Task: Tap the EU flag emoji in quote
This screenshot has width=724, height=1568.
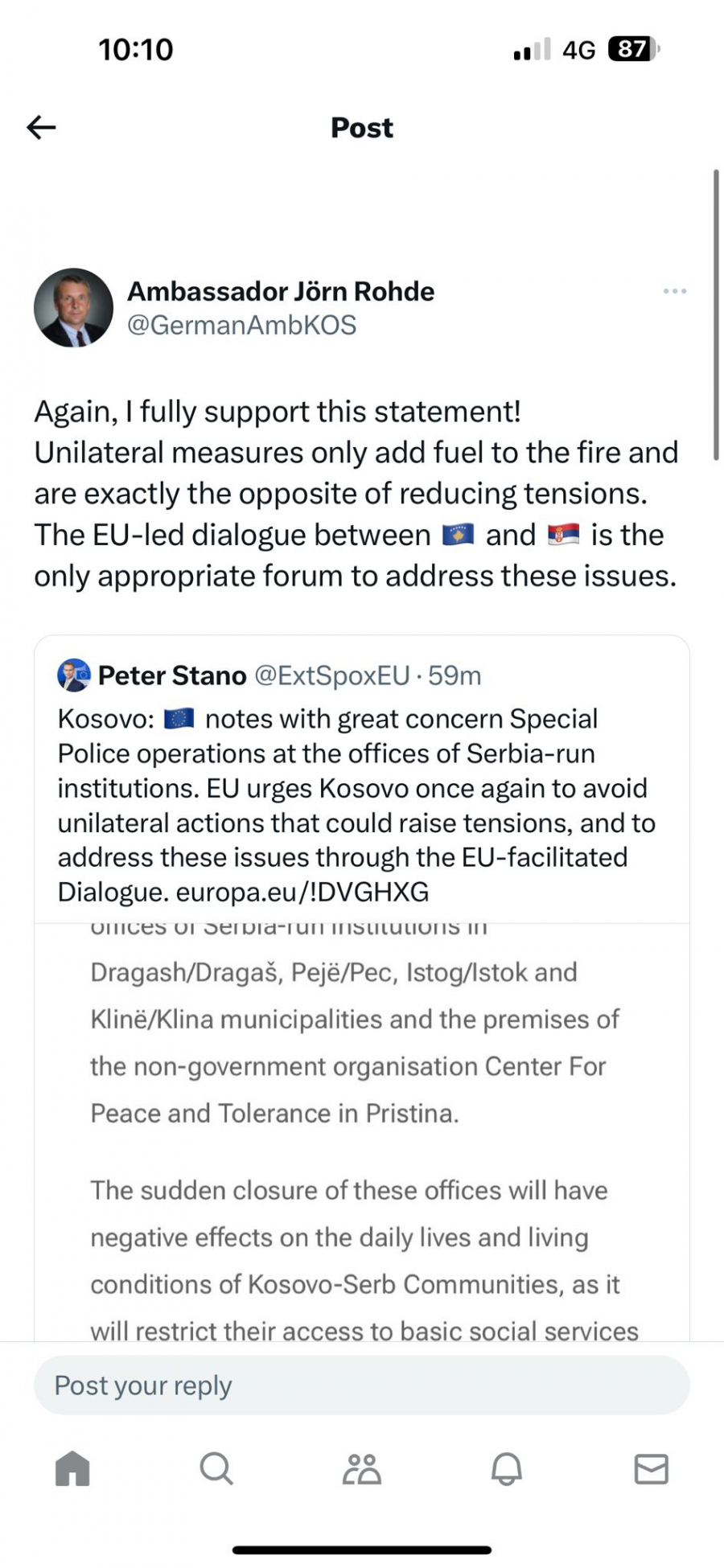Action: [x=179, y=718]
